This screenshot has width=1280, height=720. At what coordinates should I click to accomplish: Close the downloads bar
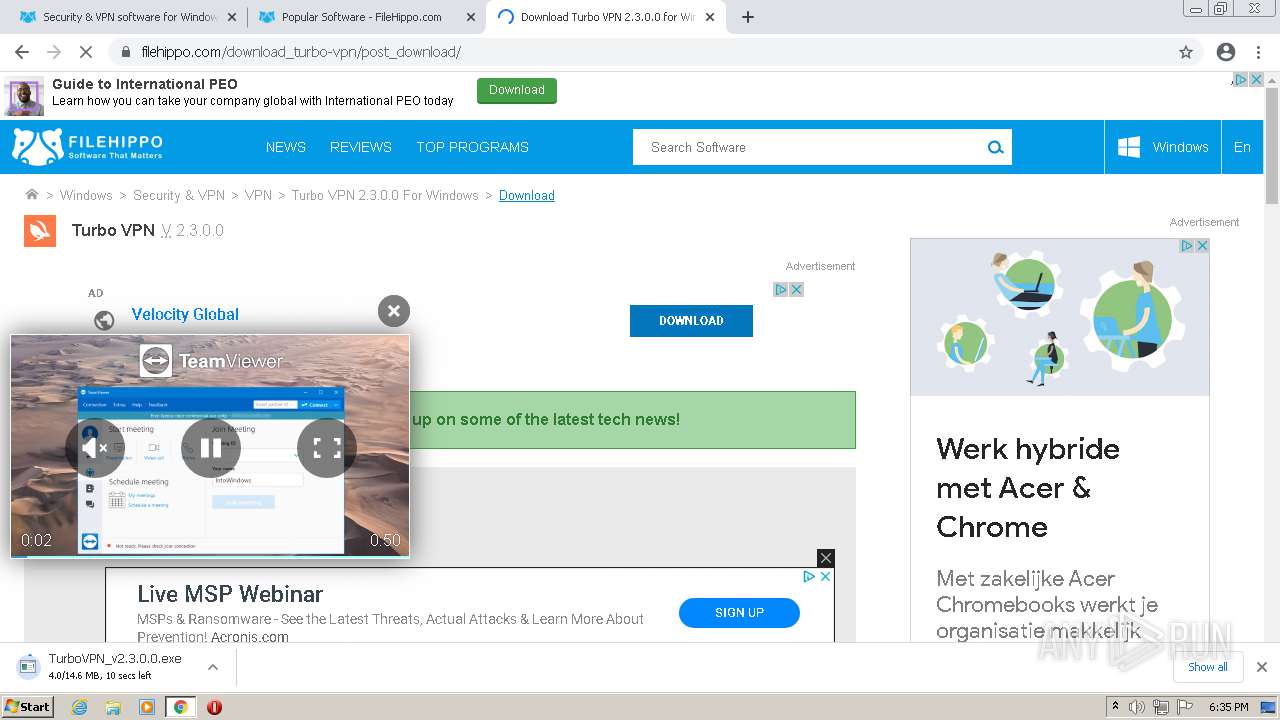[x=1262, y=667]
